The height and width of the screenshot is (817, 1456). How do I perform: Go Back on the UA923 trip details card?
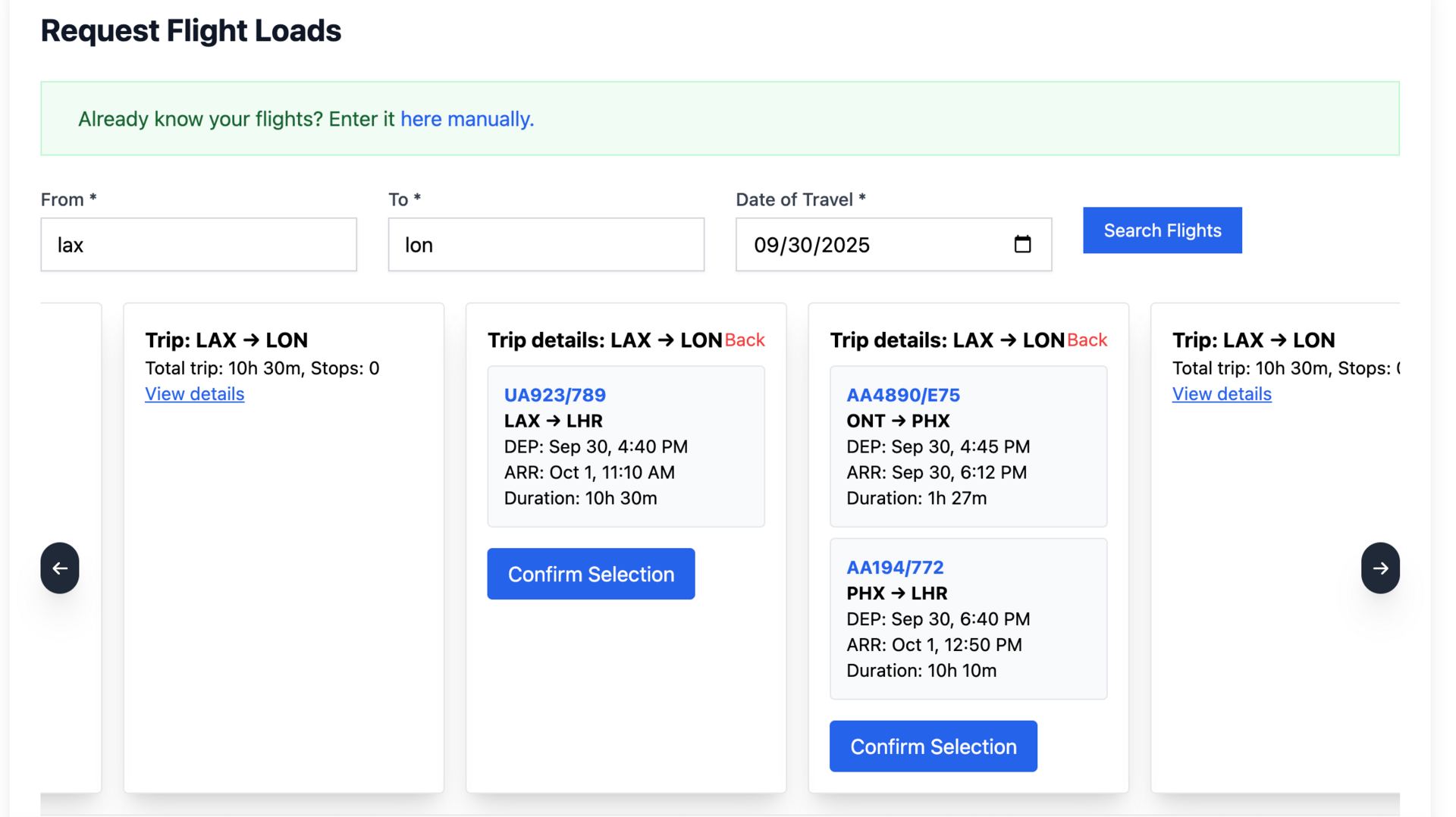(x=745, y=340)
